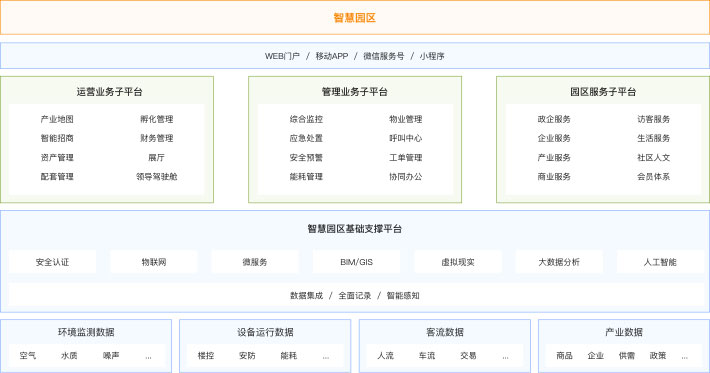The width and height of the screenshot is (710, 373).
Task: Choose 社区人文 entry
Action: coord(654,158)
